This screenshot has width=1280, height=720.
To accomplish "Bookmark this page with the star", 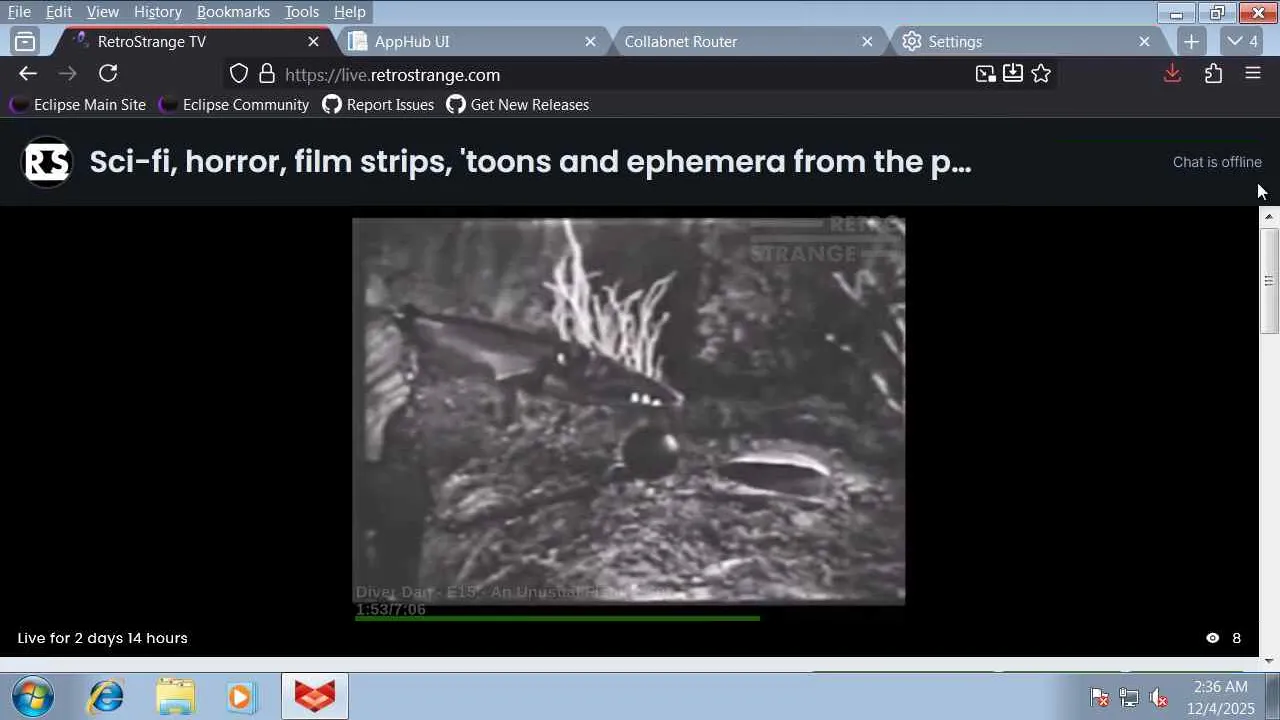I will [x=1041, y=73].
